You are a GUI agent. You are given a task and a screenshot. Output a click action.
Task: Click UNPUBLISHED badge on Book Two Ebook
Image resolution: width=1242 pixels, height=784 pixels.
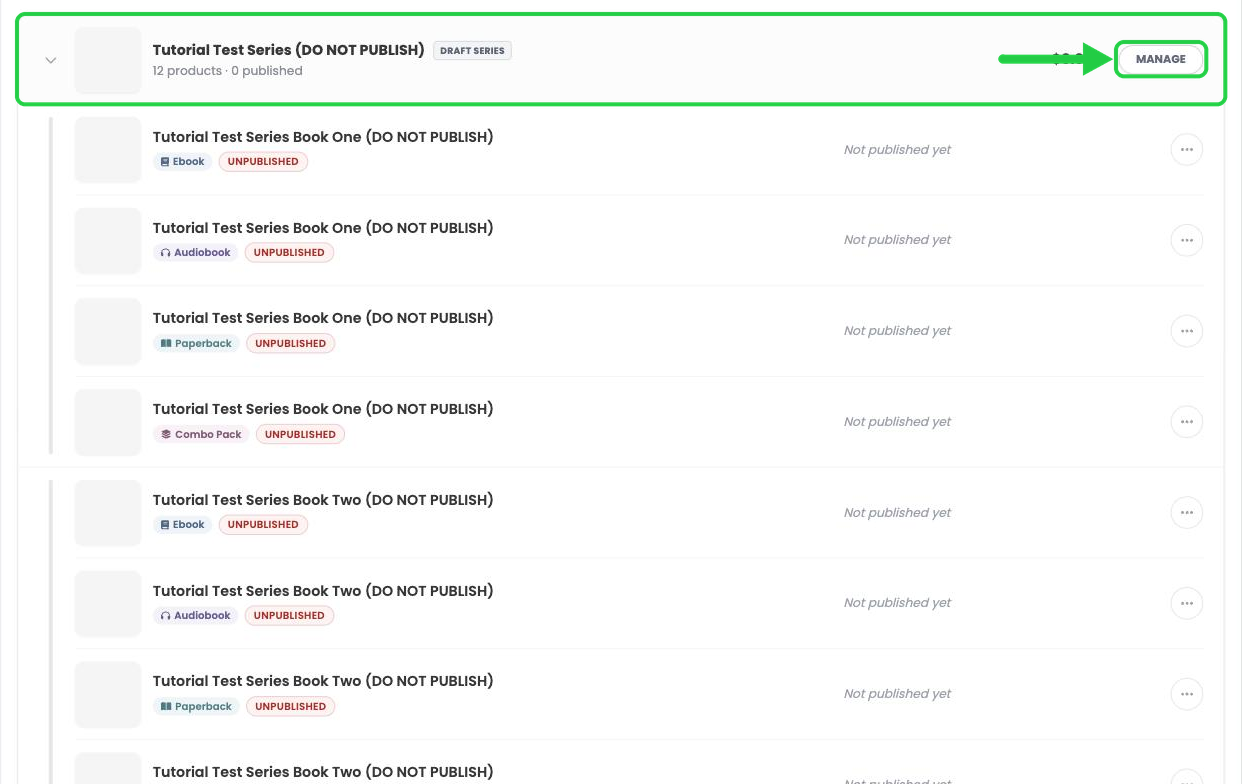[x=263, y=525]
